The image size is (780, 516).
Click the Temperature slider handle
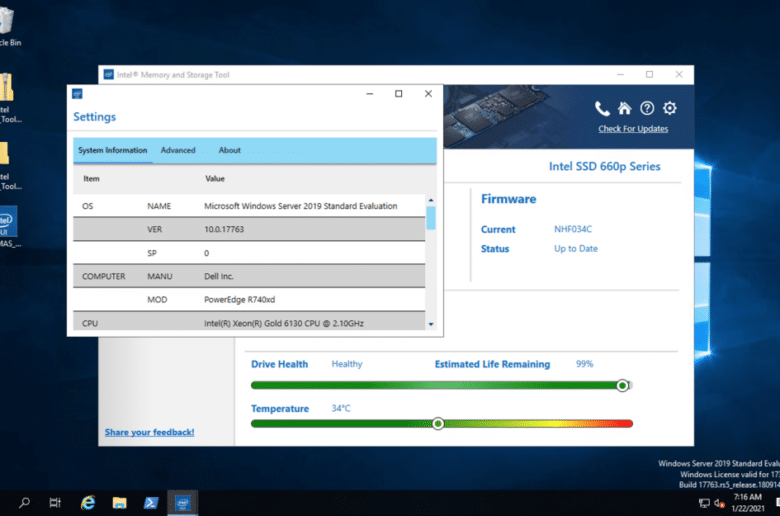coord(438,423)
